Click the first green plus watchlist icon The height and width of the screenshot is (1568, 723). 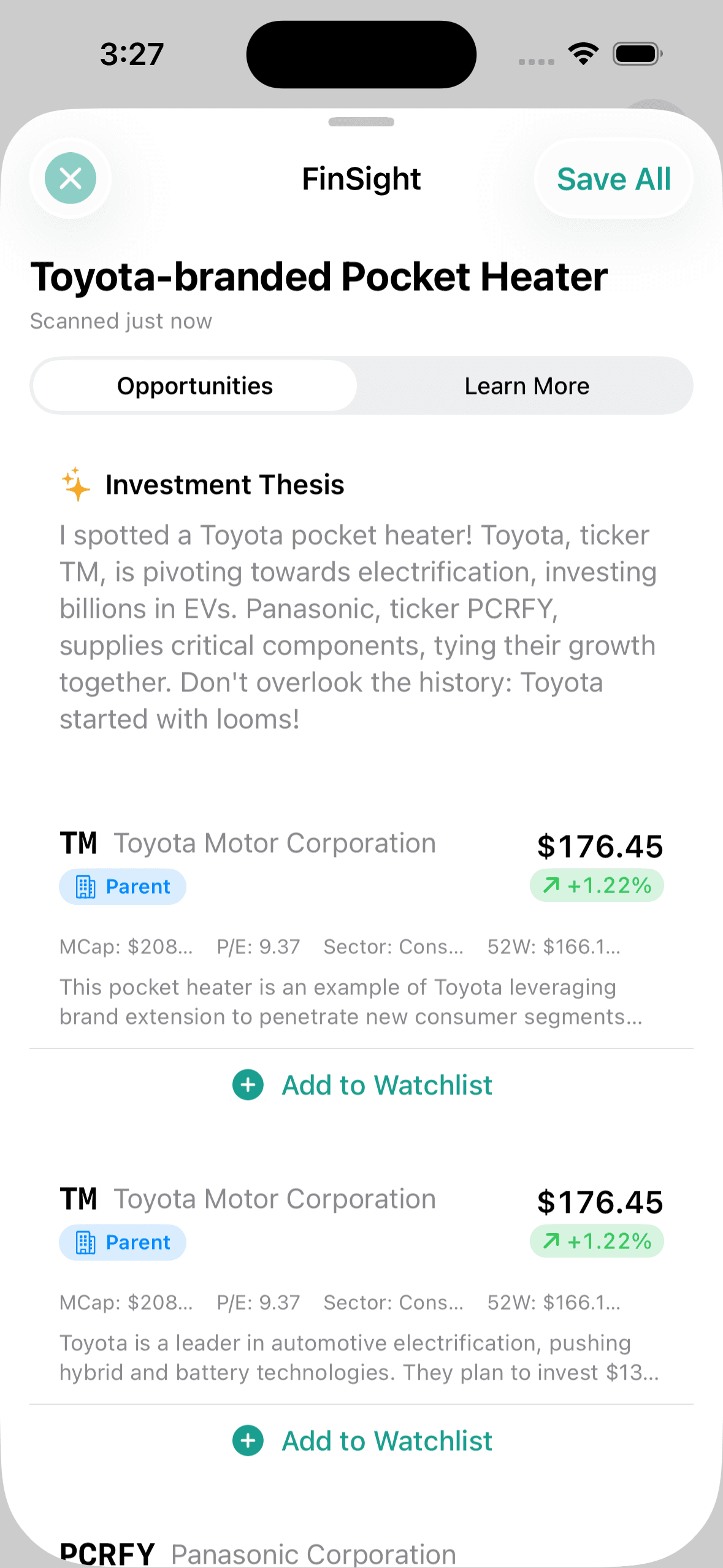248,1085
